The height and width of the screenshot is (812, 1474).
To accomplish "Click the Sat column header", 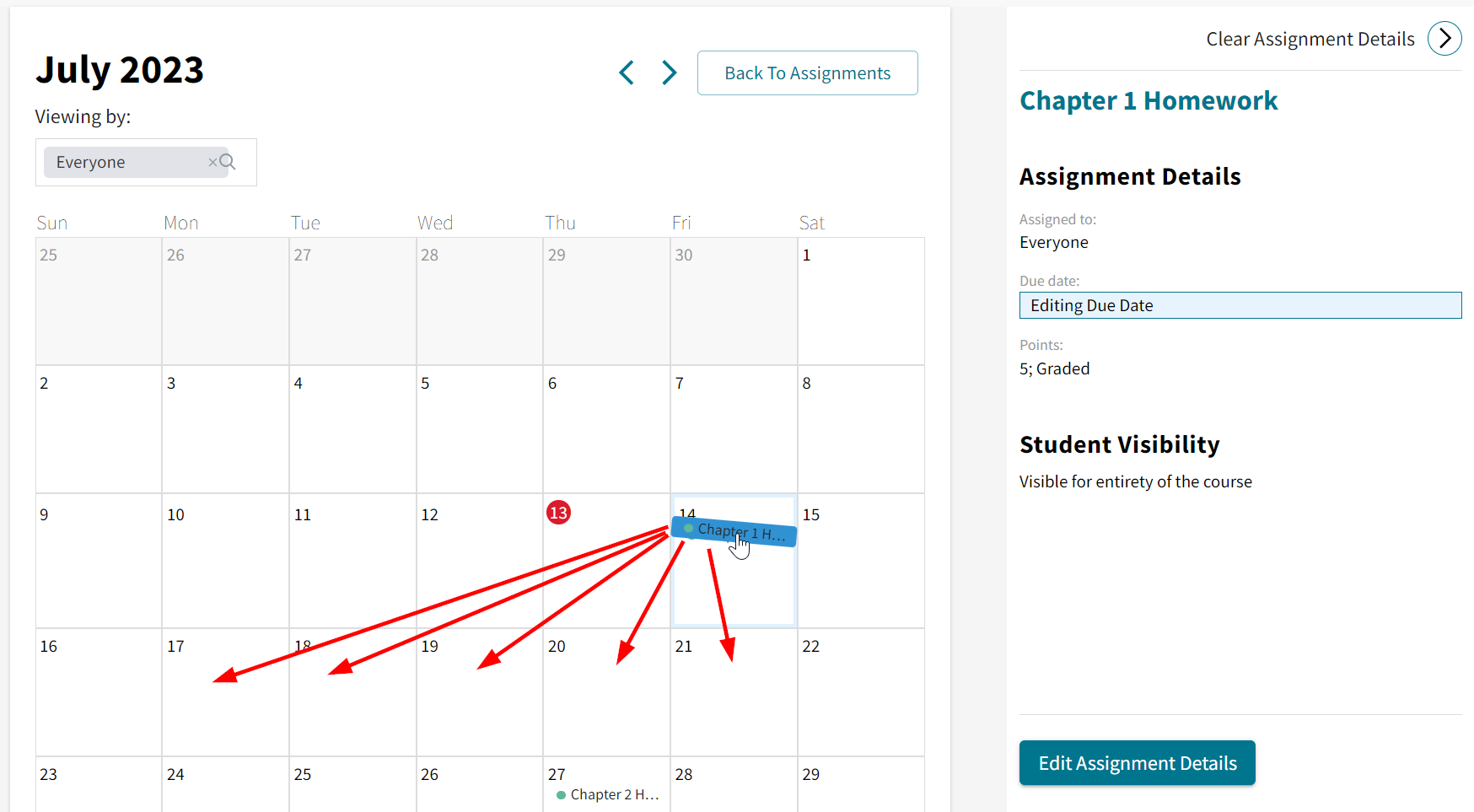I will 812,222.
